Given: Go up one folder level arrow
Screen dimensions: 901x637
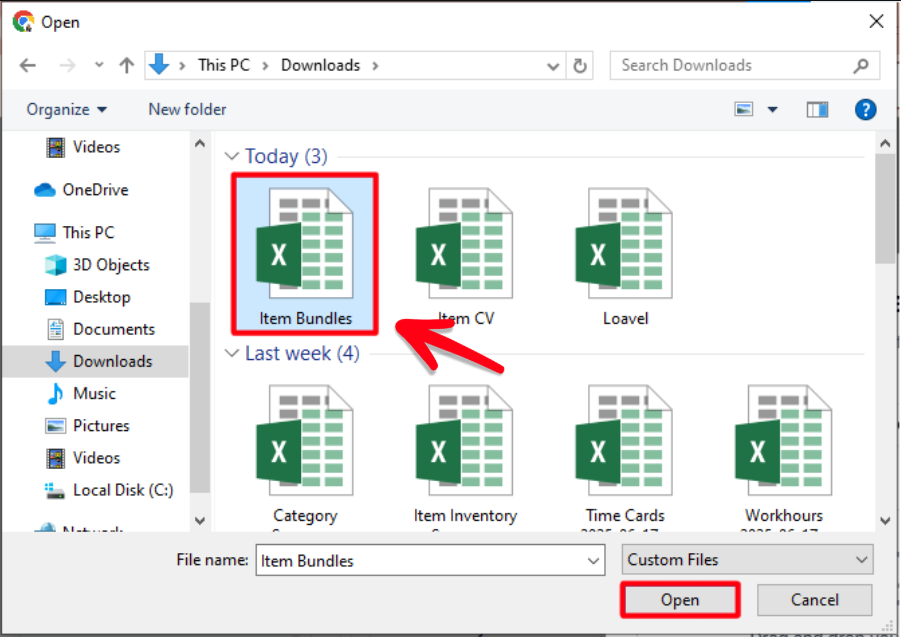Looking at the screenshot, I should tap(126, 66).
